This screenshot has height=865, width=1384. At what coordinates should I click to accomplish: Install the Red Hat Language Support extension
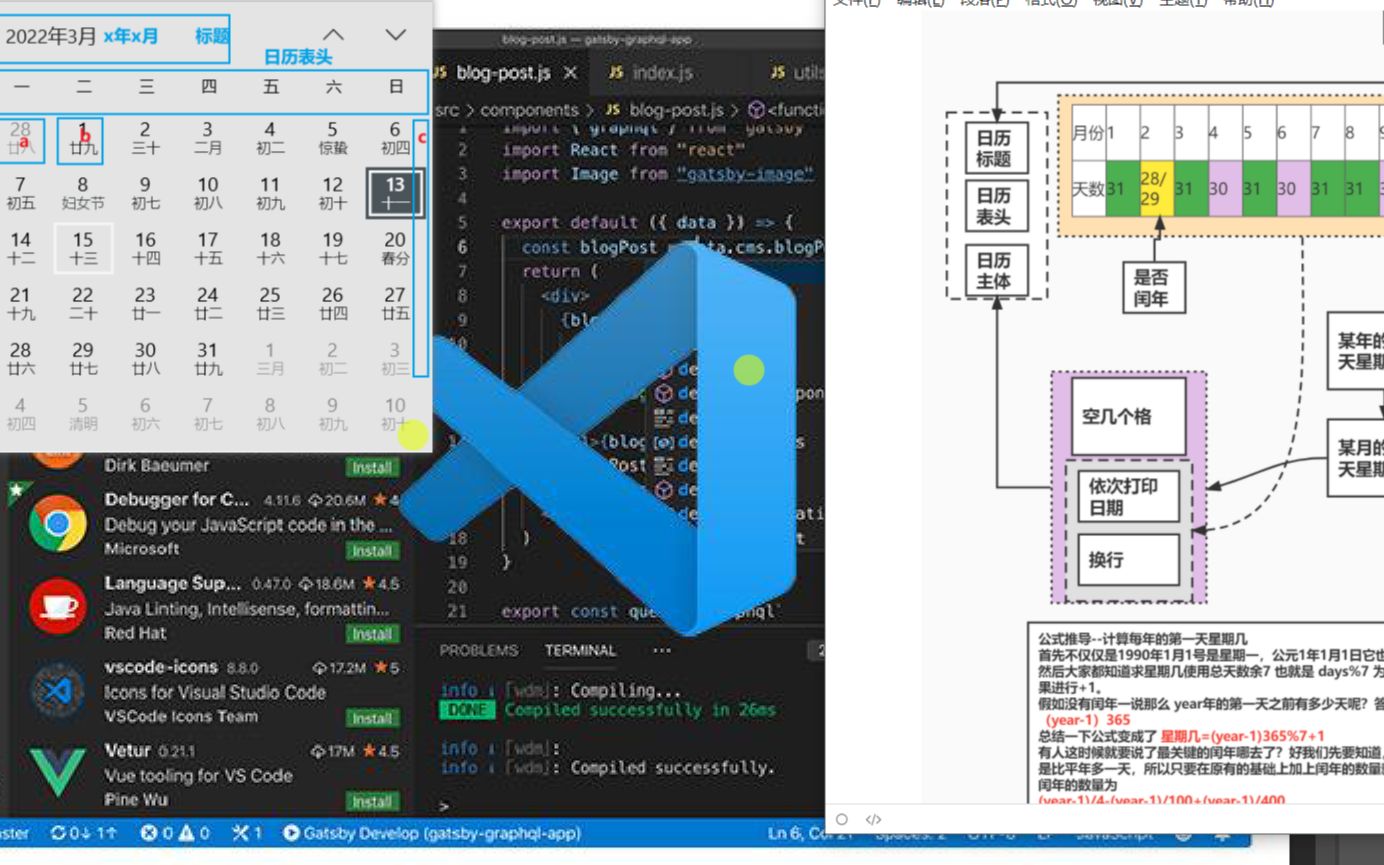tap(371, 634)
